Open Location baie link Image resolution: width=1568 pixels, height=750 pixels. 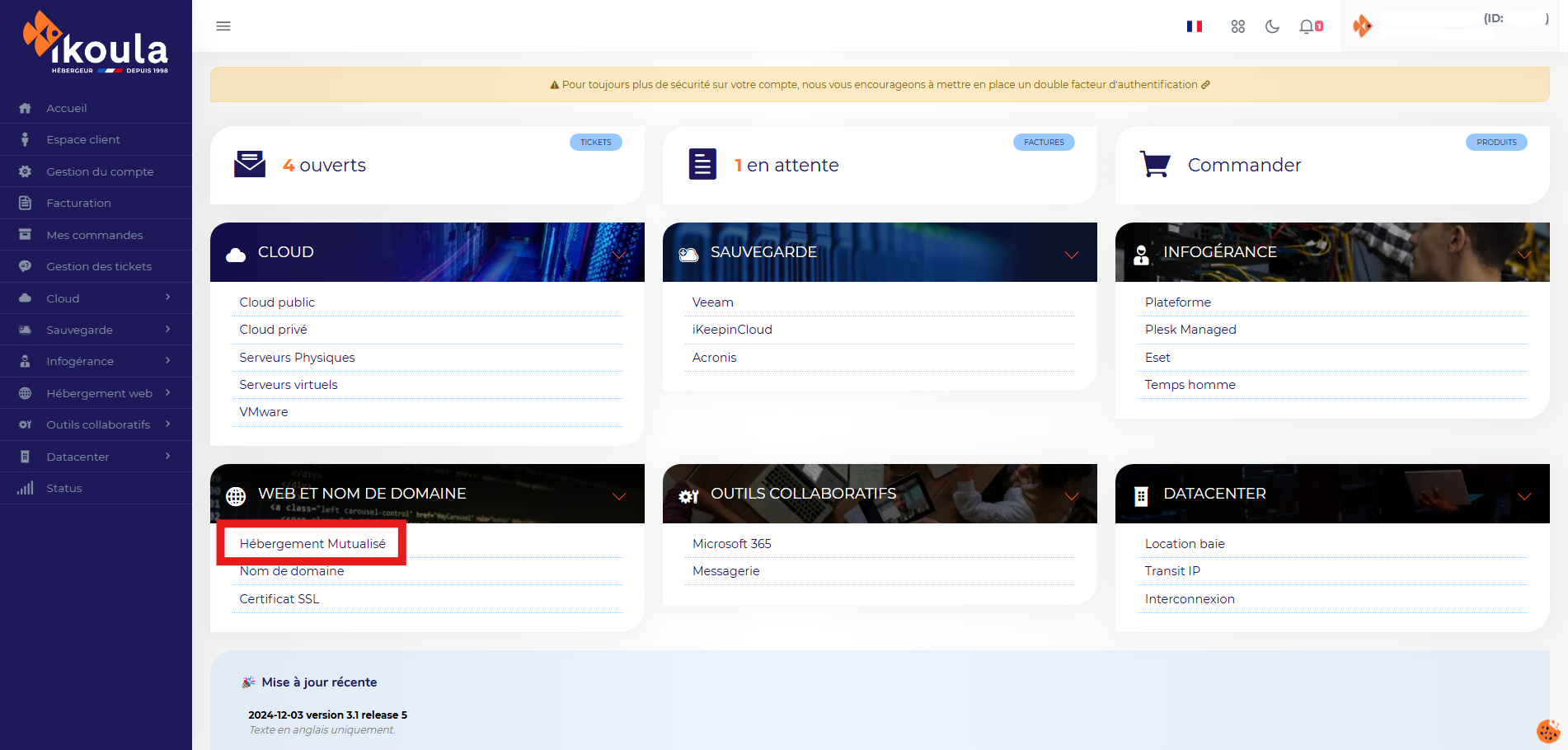tap(1185, 544)
